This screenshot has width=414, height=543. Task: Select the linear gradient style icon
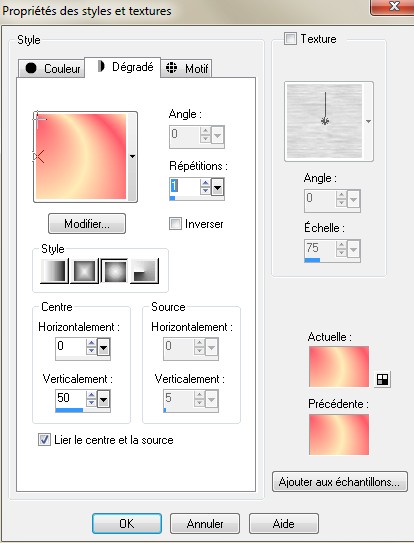(x=54, y=271)
